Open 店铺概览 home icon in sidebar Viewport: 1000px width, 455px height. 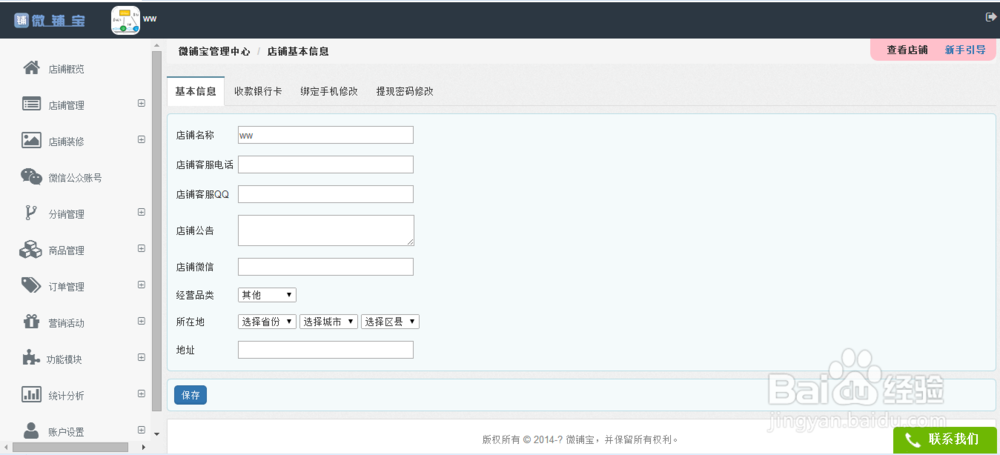tap(31, 68)
